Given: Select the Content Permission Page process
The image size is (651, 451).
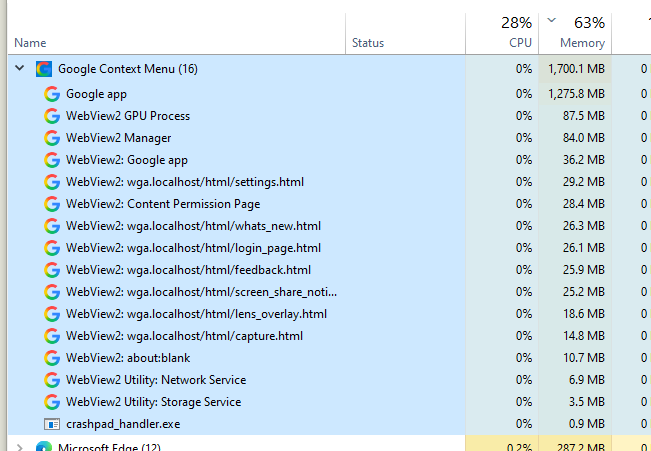Looking at the screenshot, I should [236, 204].
